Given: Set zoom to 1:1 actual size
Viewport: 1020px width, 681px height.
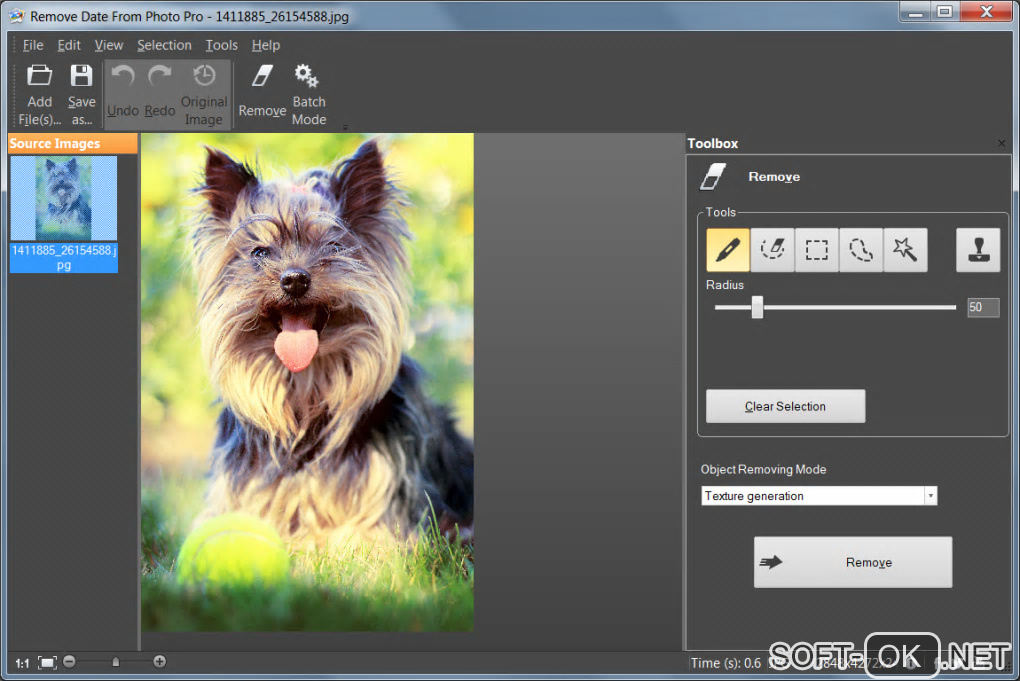Looking at the screenshot, I should coord(22,662).
